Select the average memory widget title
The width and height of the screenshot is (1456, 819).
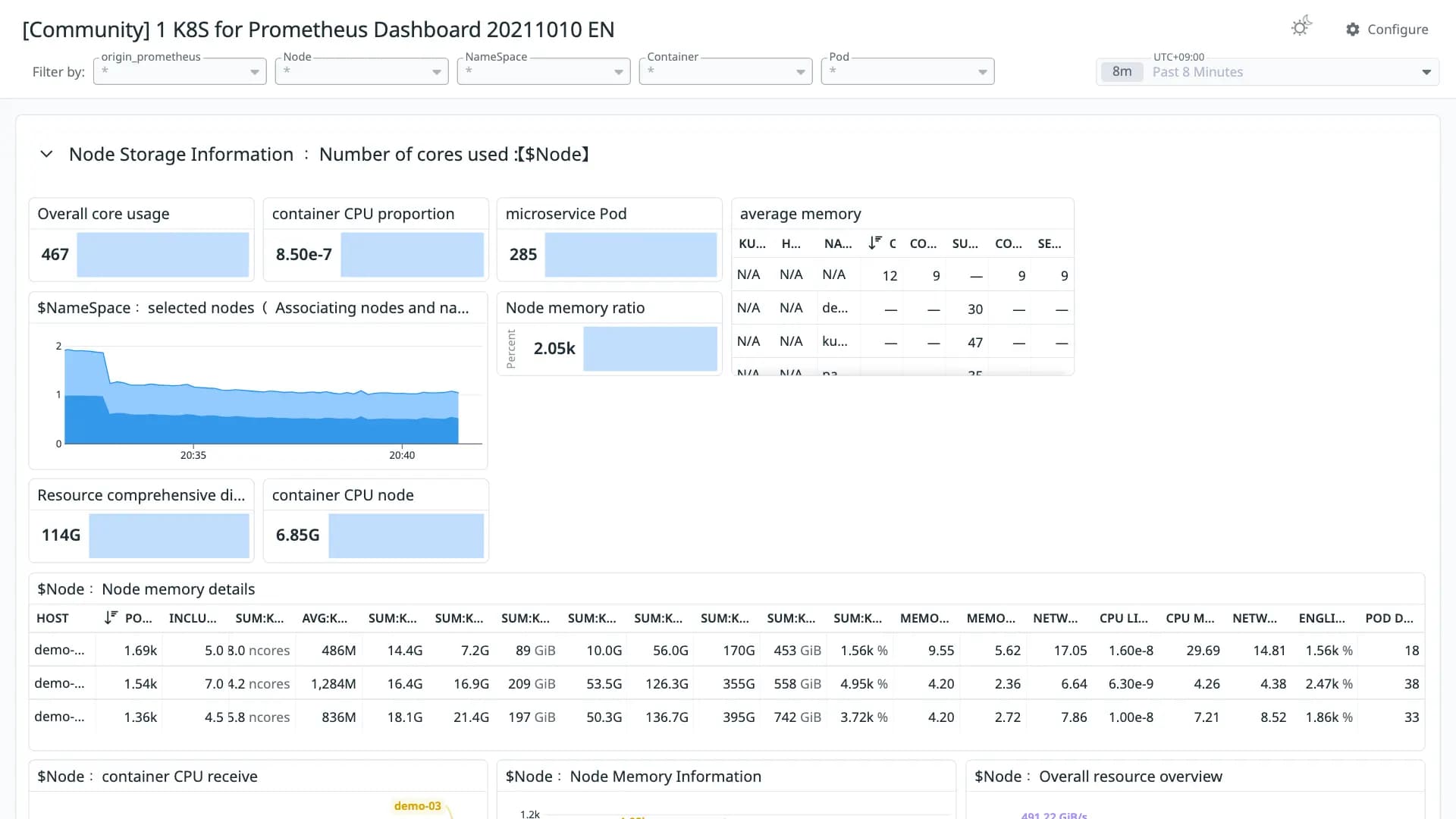[800, 214]
